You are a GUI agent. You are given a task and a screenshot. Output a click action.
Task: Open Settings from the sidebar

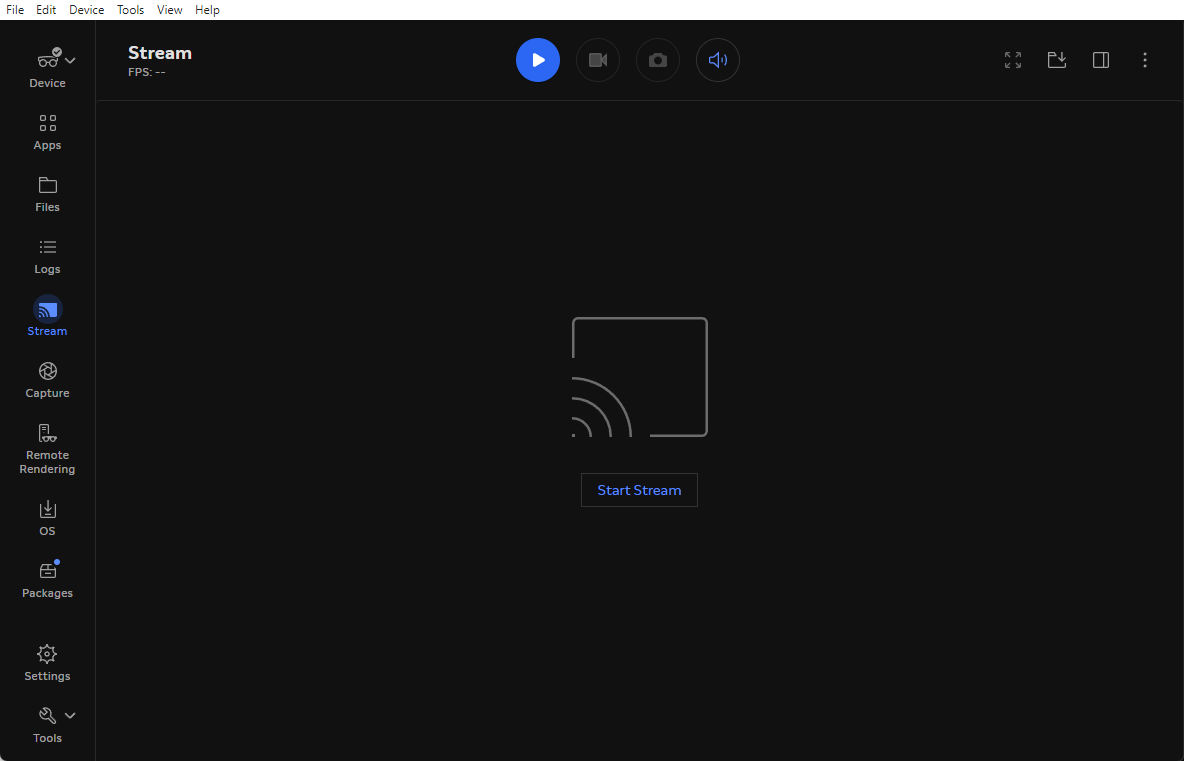[x=47, y=661]
